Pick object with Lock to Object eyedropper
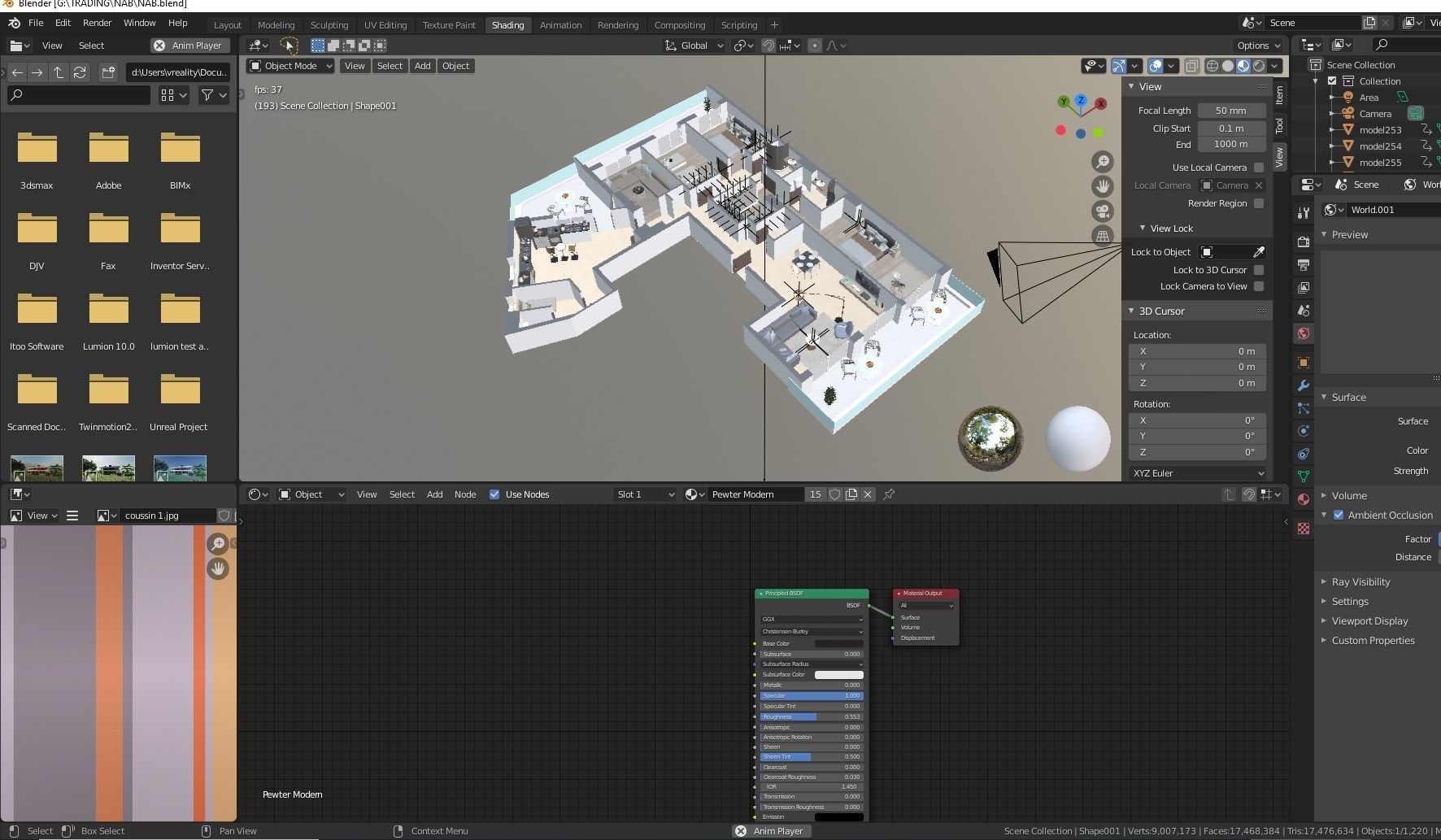This screenshot has height=840, width=1441. (x=1258, y=252)
